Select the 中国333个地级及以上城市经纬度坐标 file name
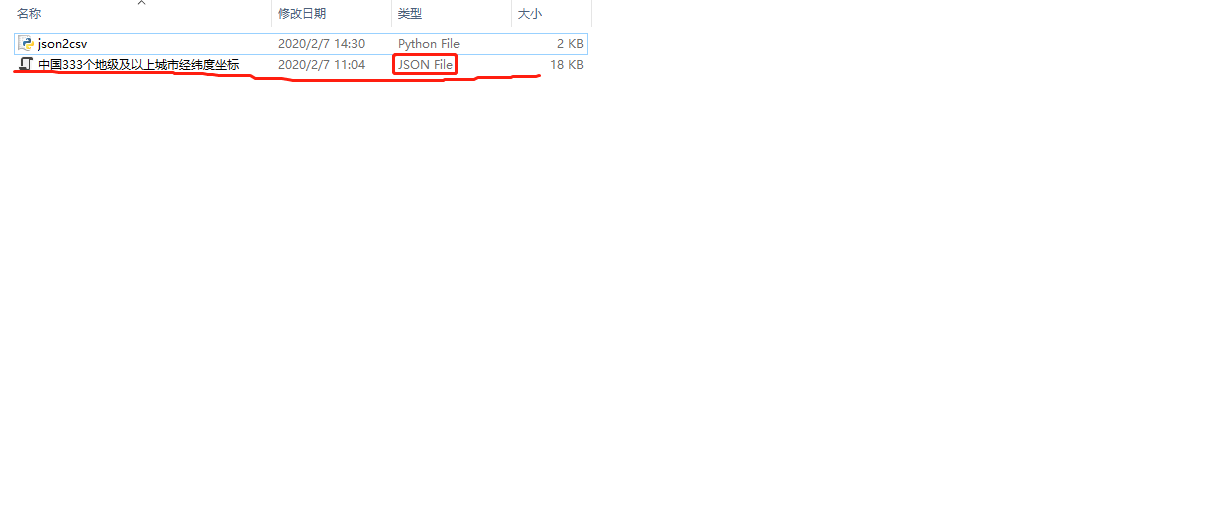This screenshot has width=1206, height=522. (x=139, y=65)
